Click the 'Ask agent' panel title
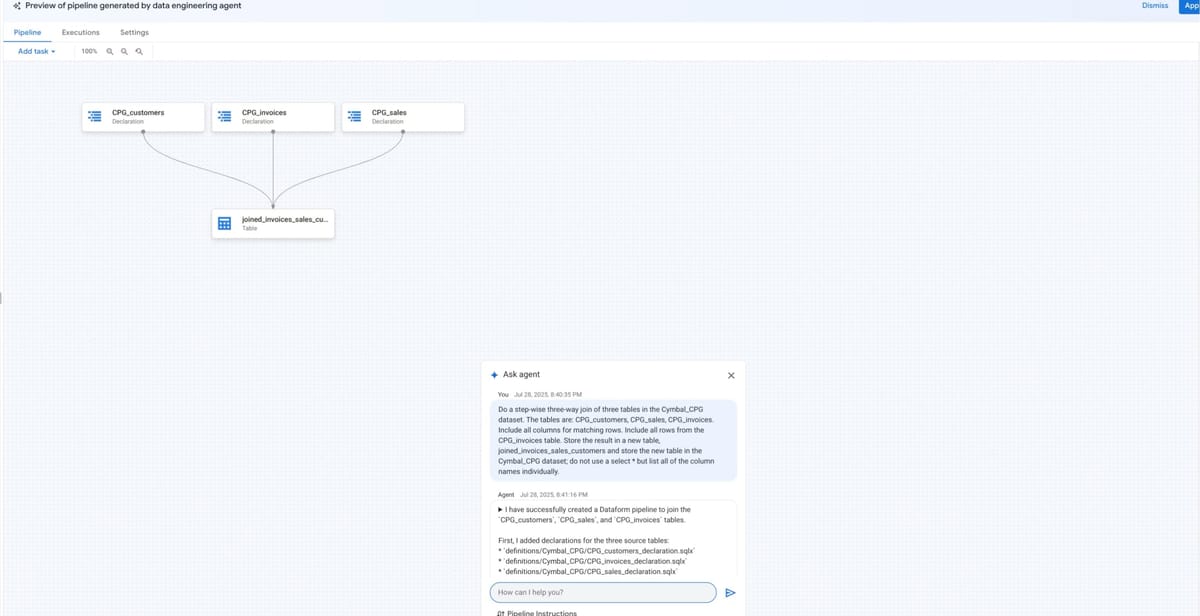Screen dimensions: 1200x616 (x=521, y=375)
